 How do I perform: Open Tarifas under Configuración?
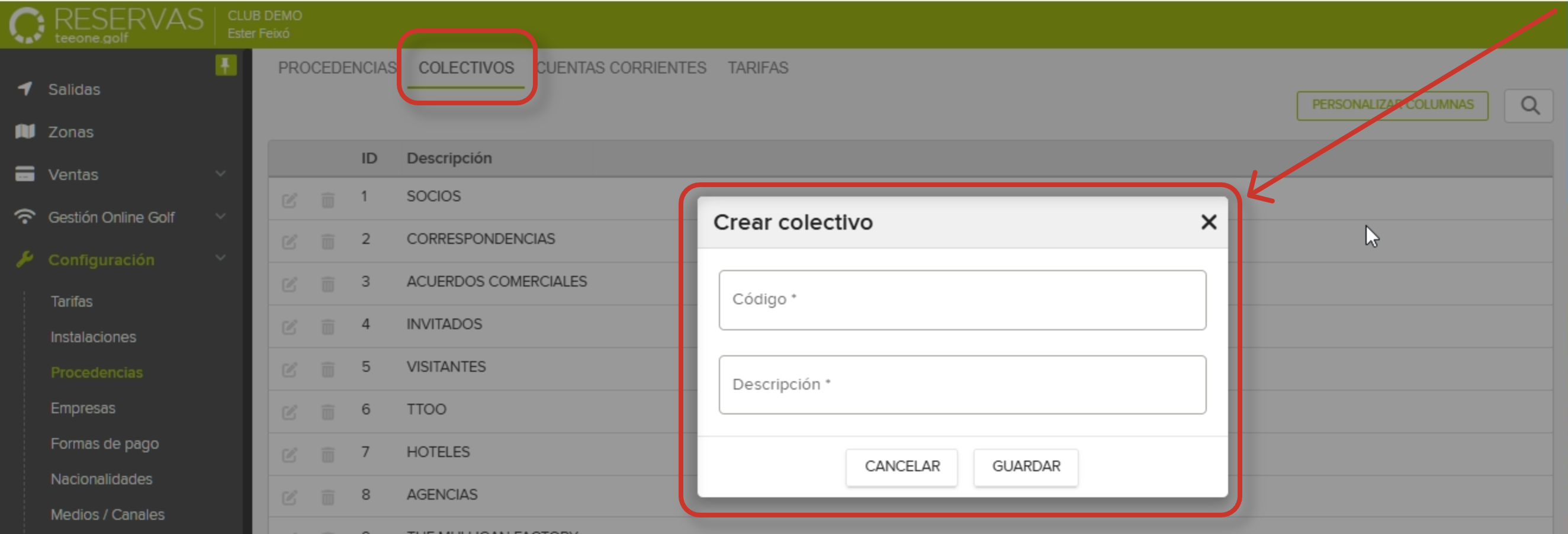click(x=72, y=301)
